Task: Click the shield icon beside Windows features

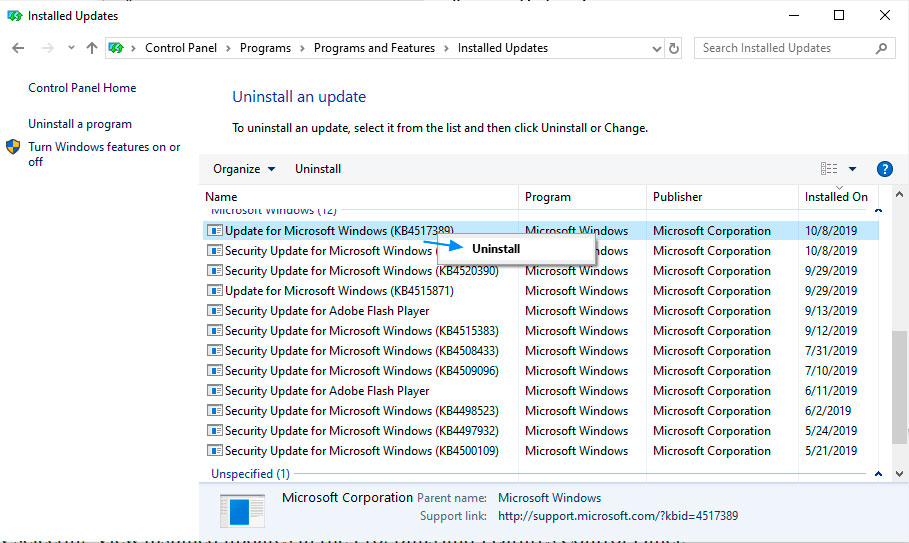Action: [13, 147]
